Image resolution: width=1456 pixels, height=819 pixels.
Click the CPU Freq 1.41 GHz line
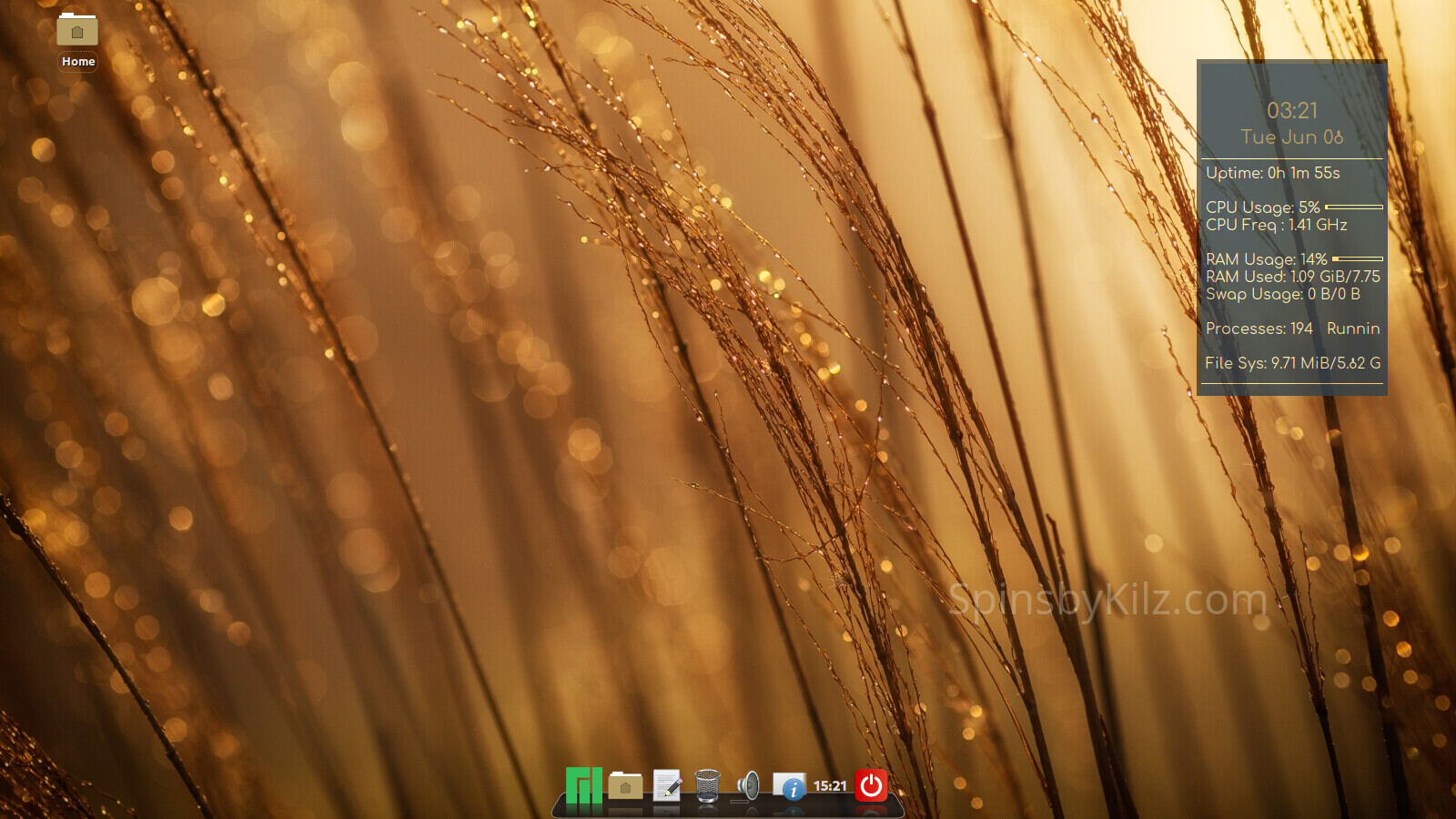(x=1276, y=225)
